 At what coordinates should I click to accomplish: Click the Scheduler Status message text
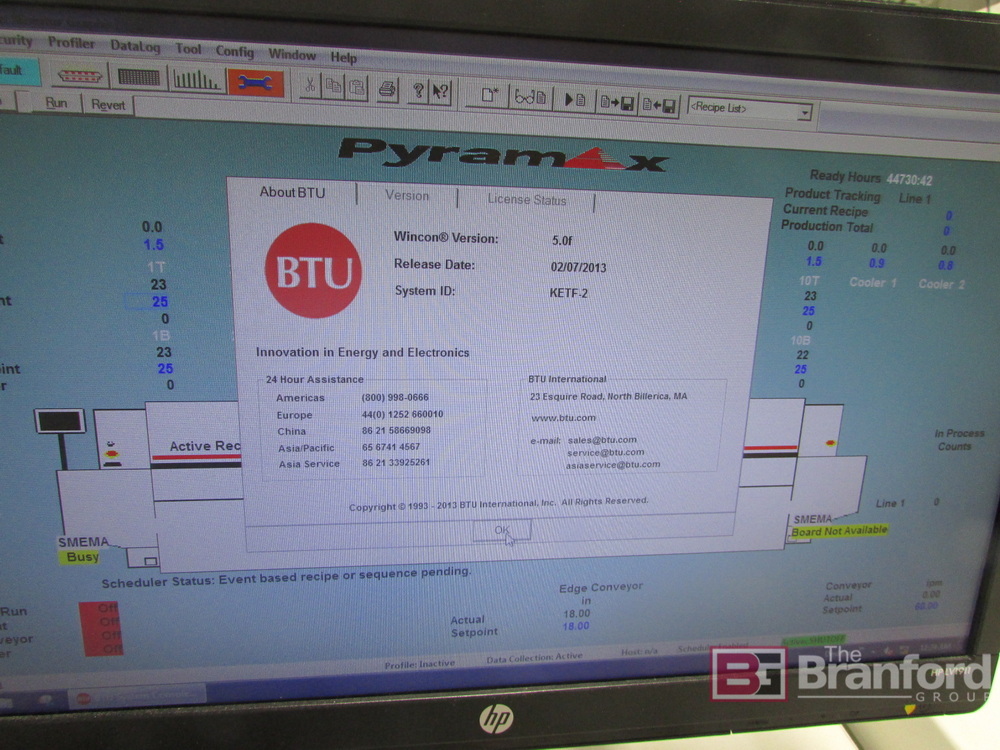pos(286,577)
